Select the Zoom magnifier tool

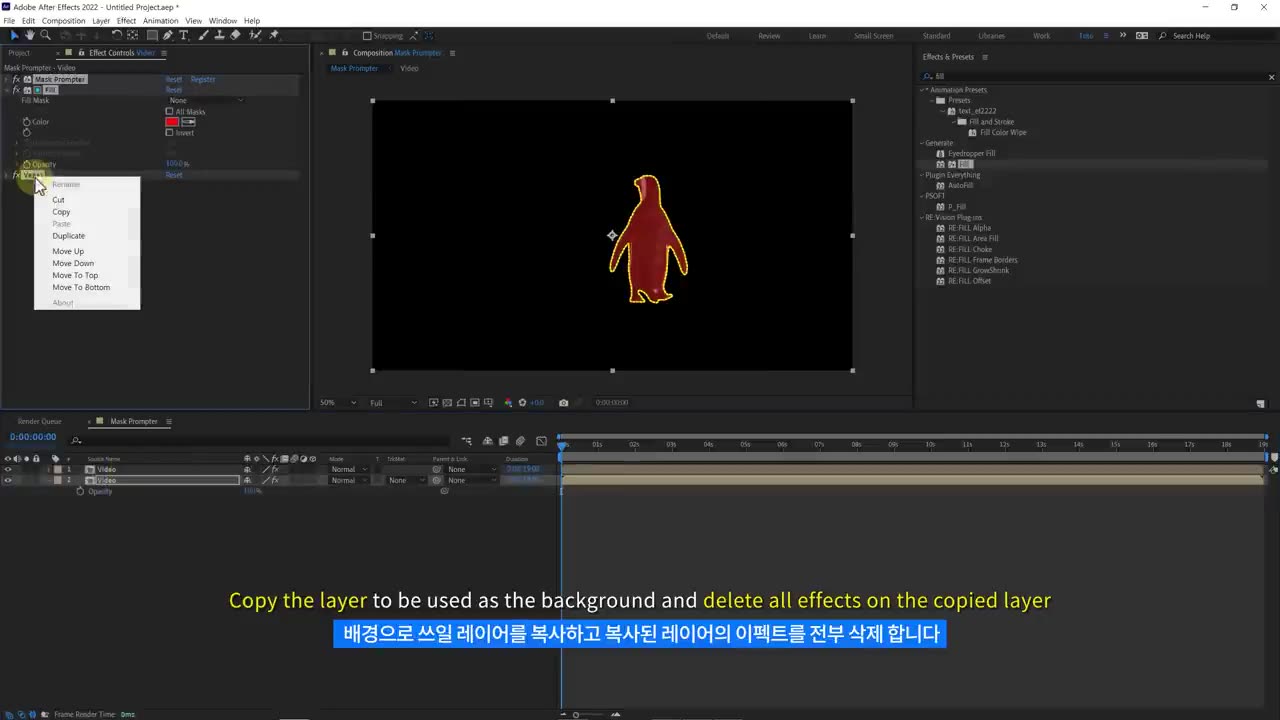click(44, 35)
